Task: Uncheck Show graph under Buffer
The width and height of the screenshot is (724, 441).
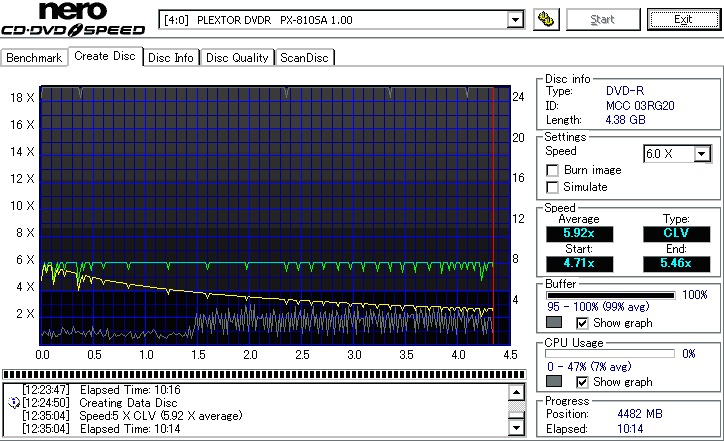Action: pos(583,323)
